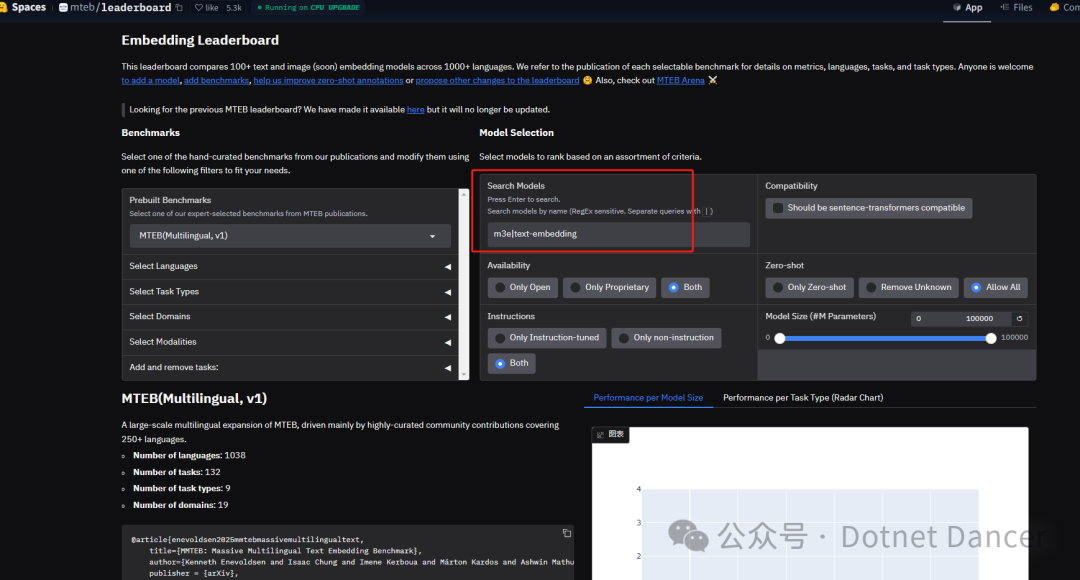The image size is (1080, 580).
Task: Select Remove Unknown zero-shot option
Action: click(x=908, y=287)
